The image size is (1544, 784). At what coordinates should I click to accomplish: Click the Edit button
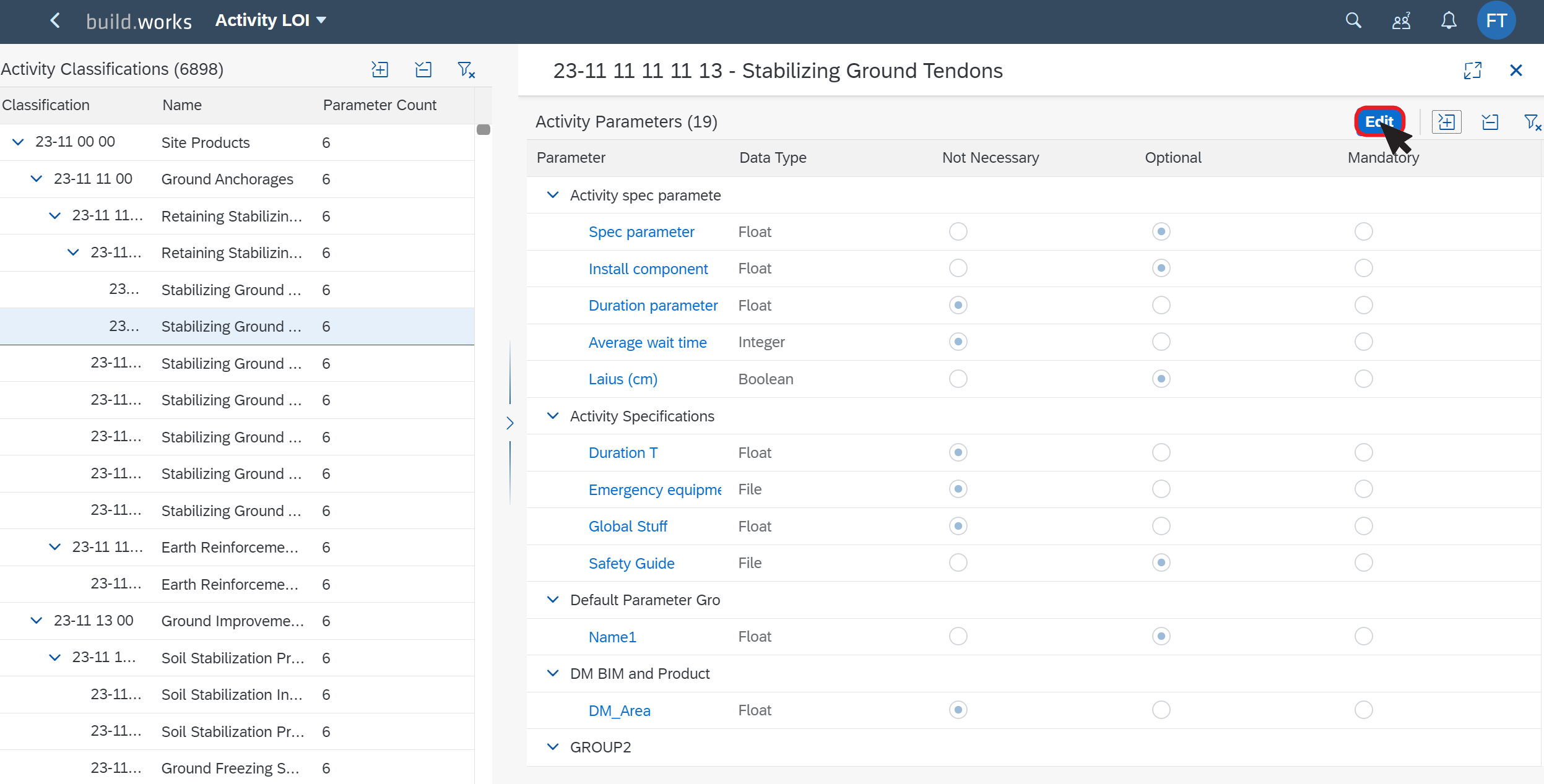pos(1379,121)
